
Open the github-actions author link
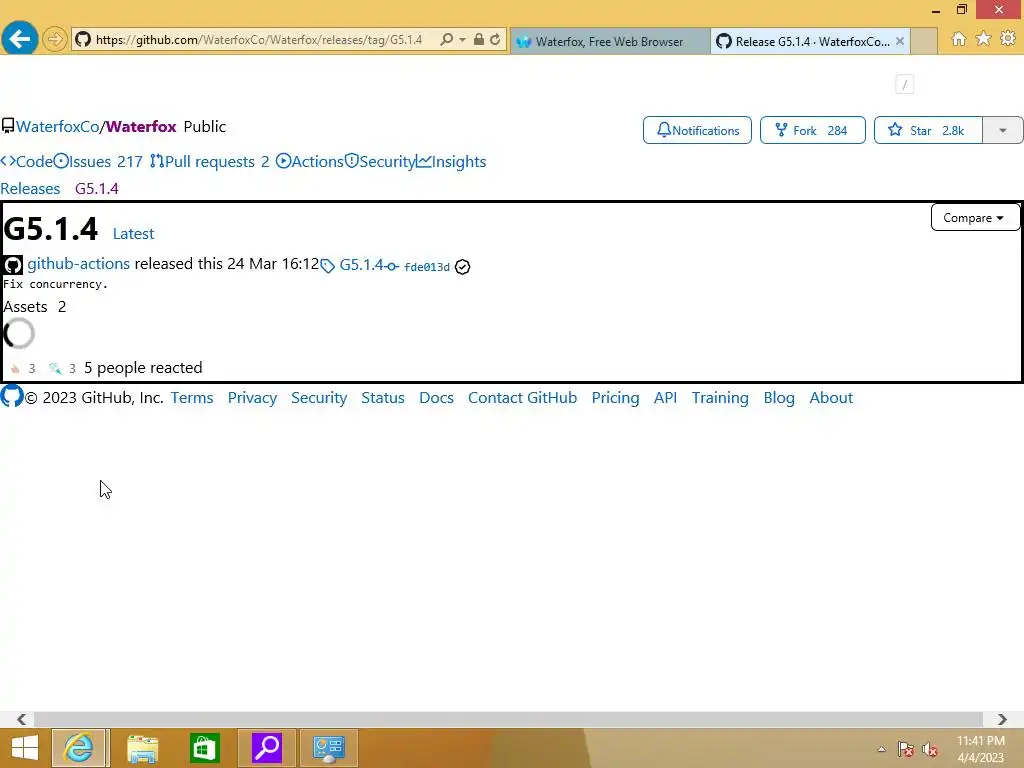click(78, 264)
